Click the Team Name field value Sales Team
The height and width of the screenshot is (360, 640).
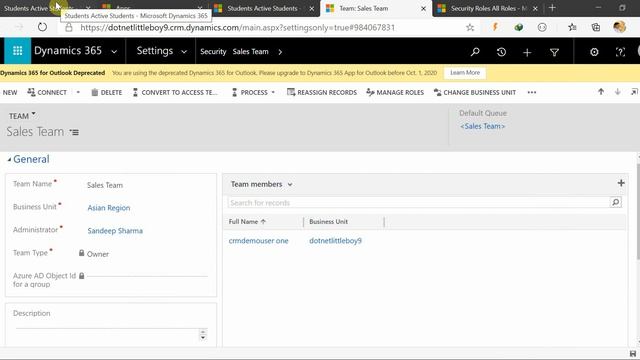104,185
